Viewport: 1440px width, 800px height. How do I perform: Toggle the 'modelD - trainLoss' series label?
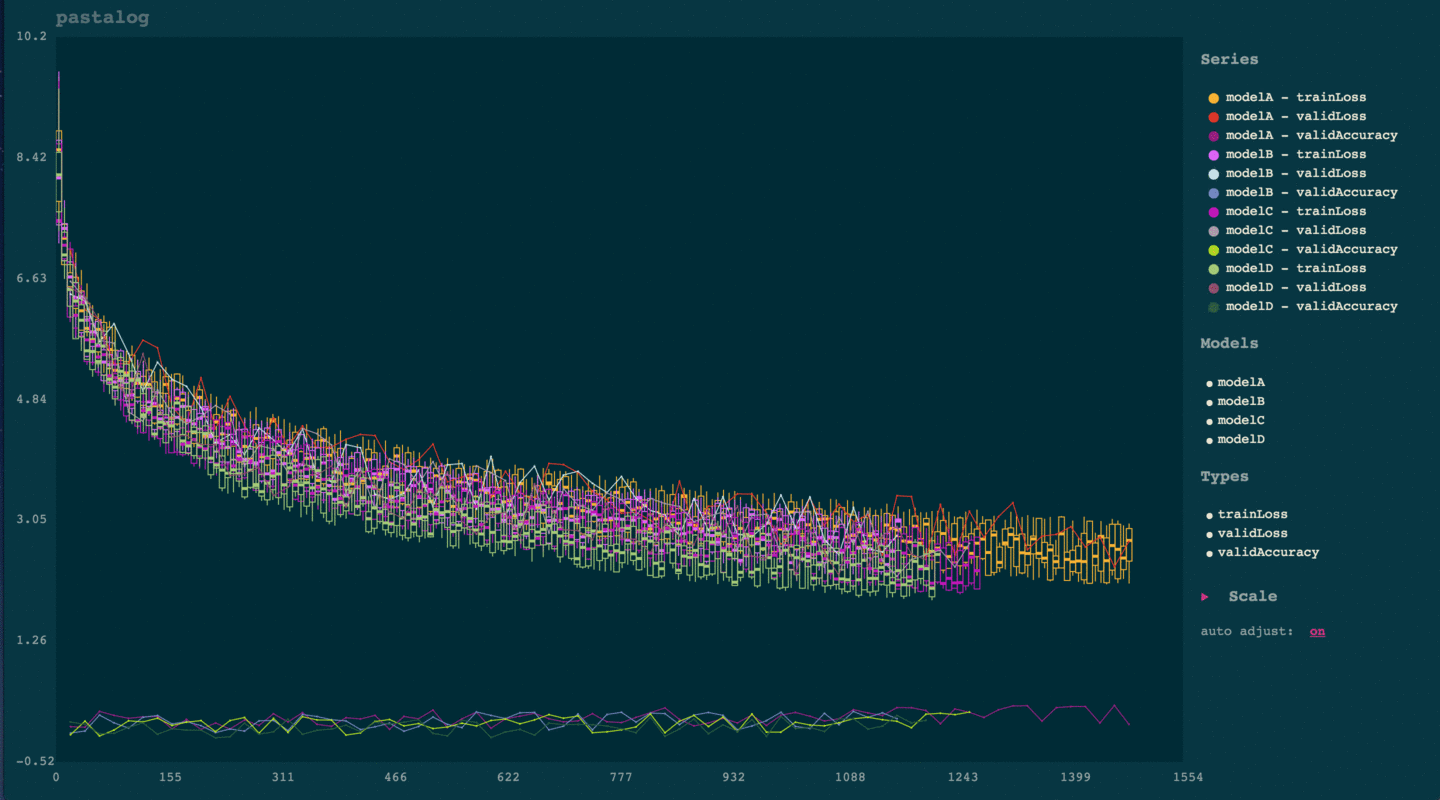(1296, 268)
